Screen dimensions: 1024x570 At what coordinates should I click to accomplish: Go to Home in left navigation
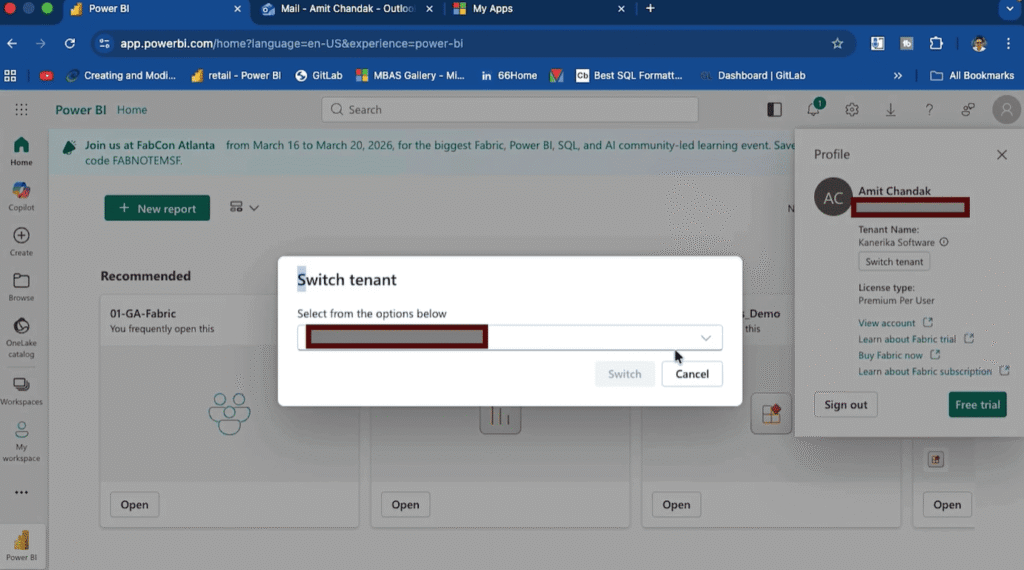tap(21, 151)
